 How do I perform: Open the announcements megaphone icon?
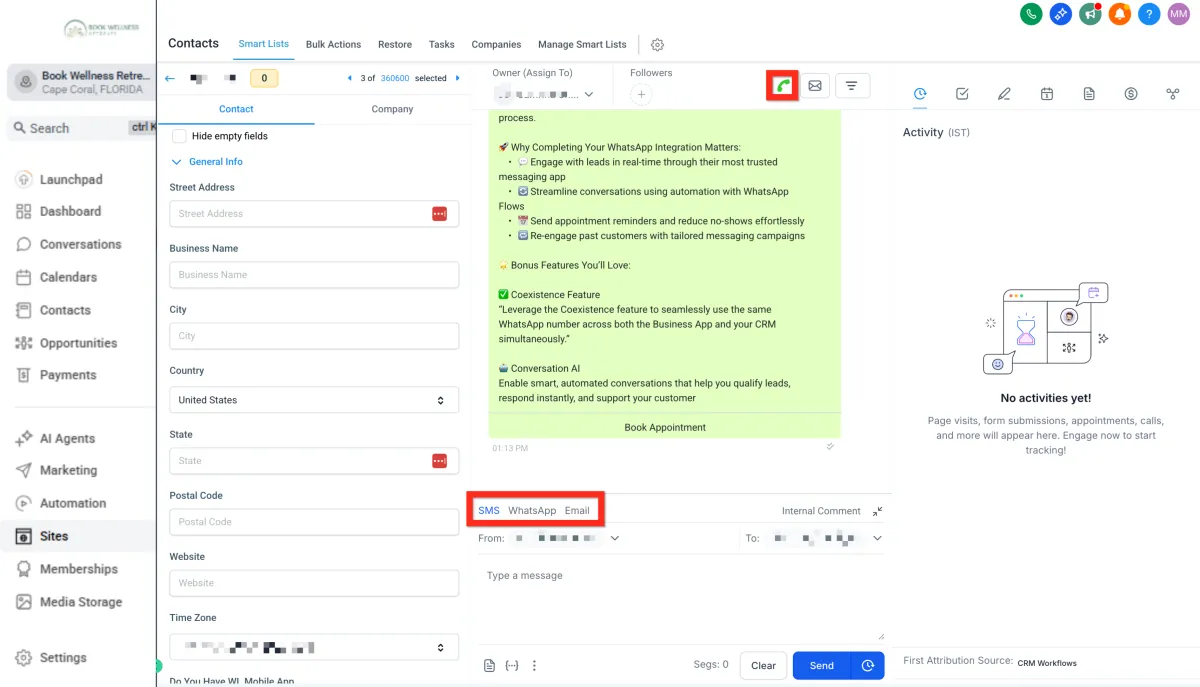[x=1091, y=14]
